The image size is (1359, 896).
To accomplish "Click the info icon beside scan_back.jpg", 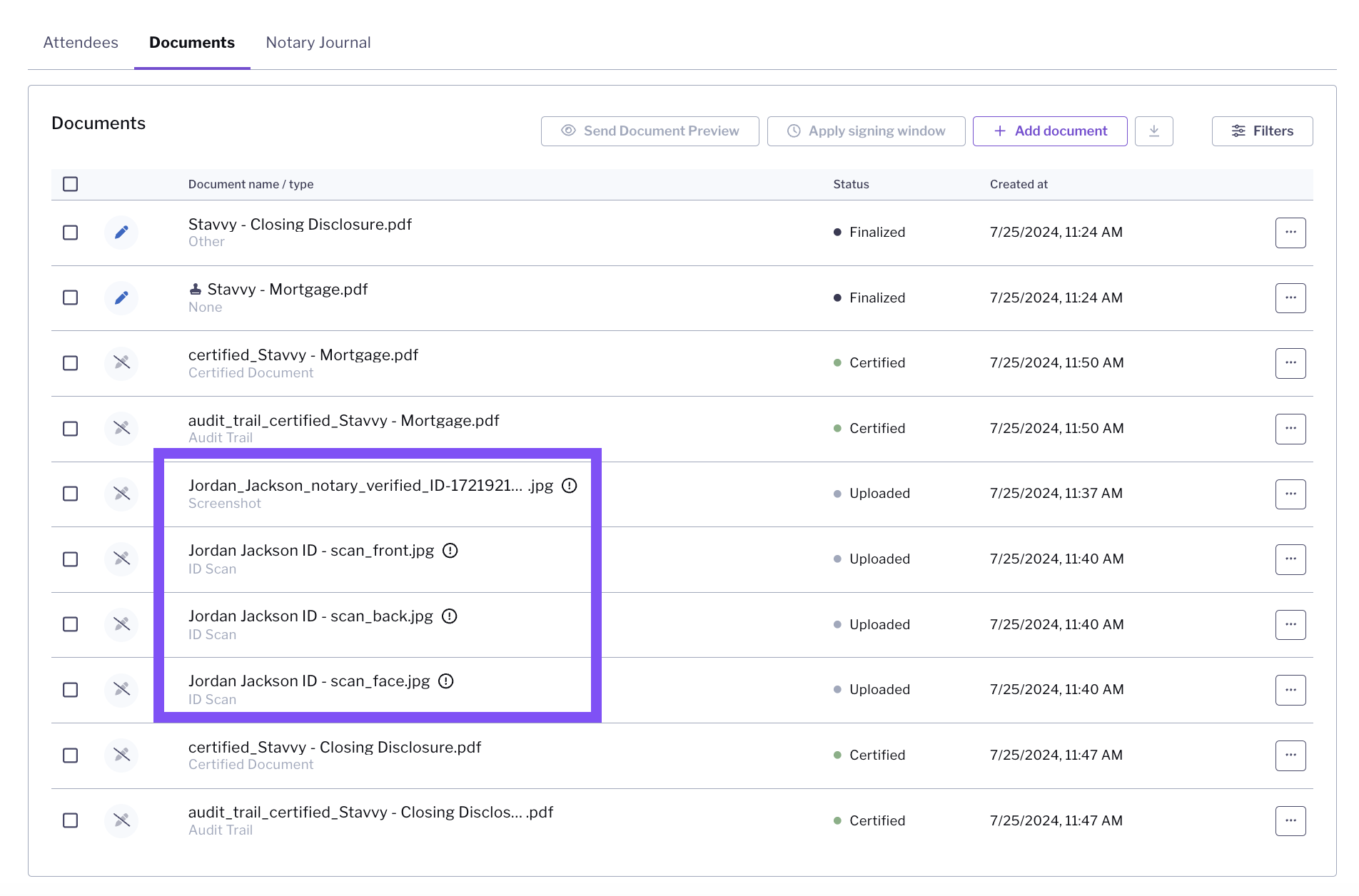I will pyautogui.click(x=449, y=616).
